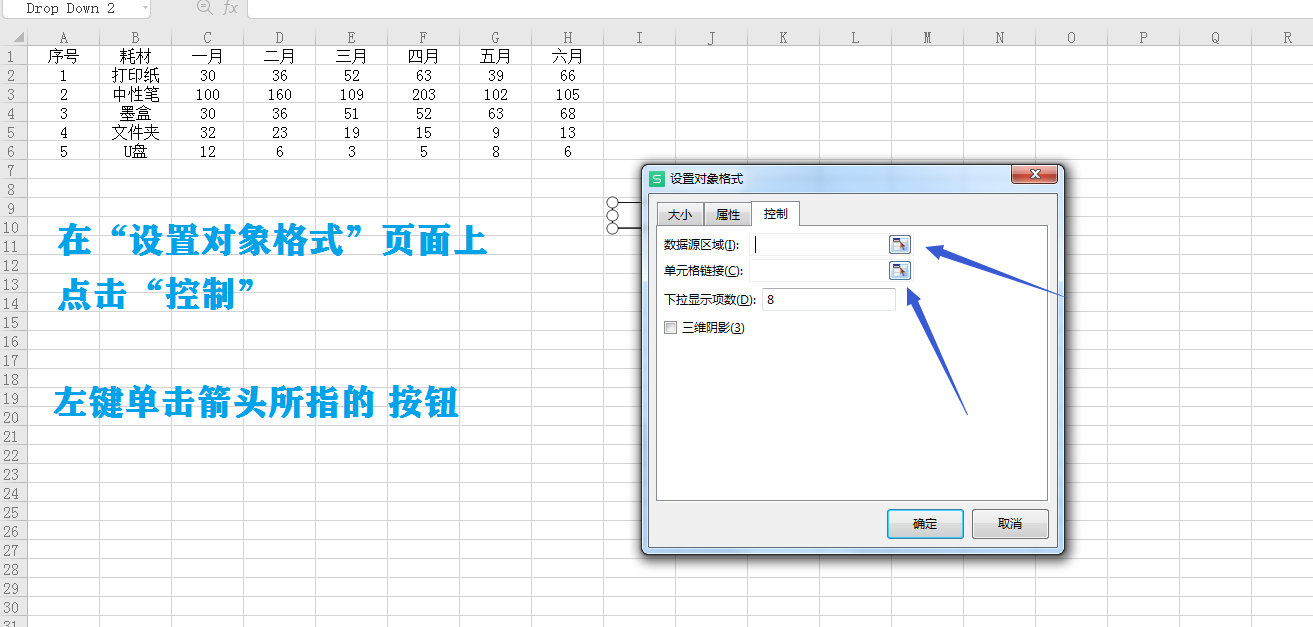Click the 下拉显示项数 field showing 8
1313x627 pixels.
click(x=829, y=299)
